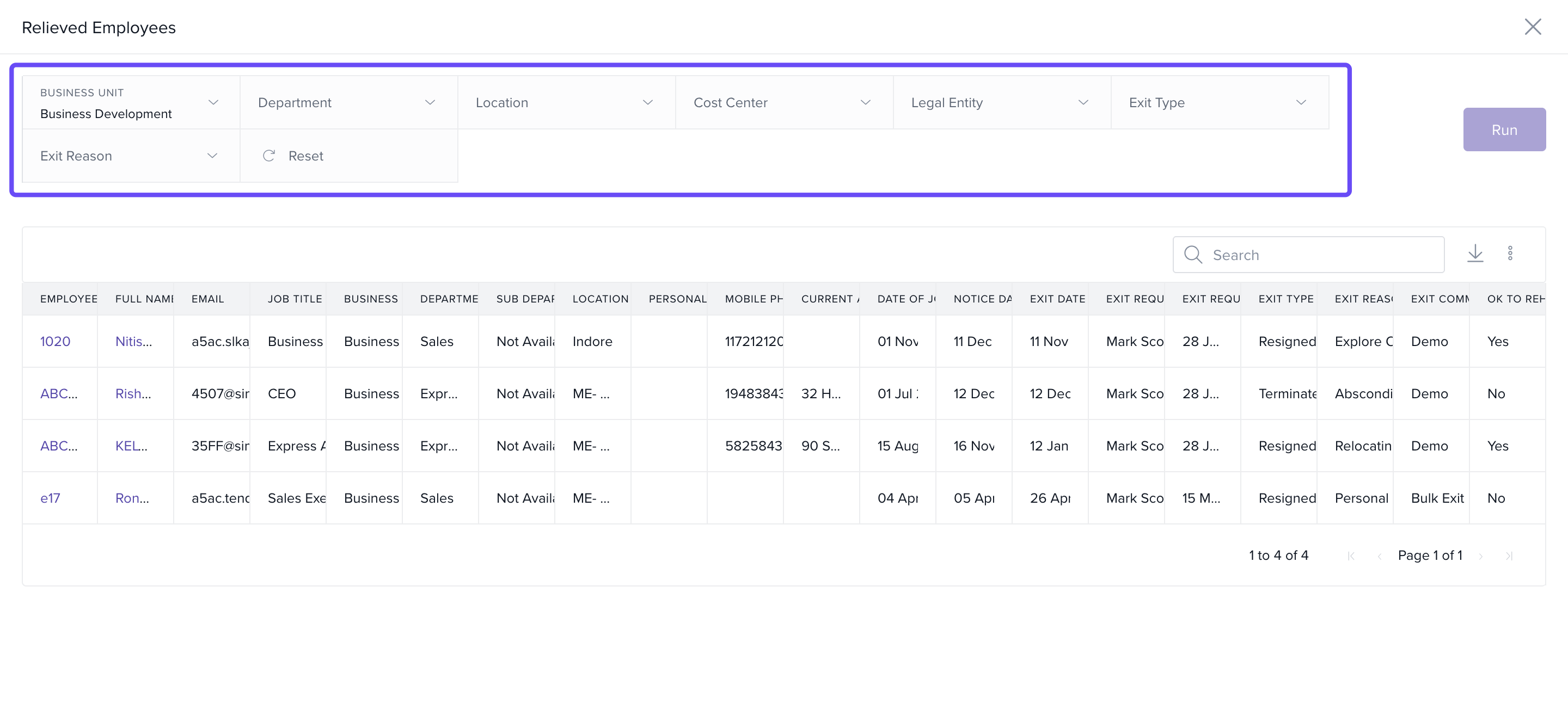This screenshot has width=1568, height=710.
Task: Open the Exit Type dropdown
Action: pos(1218,103)
